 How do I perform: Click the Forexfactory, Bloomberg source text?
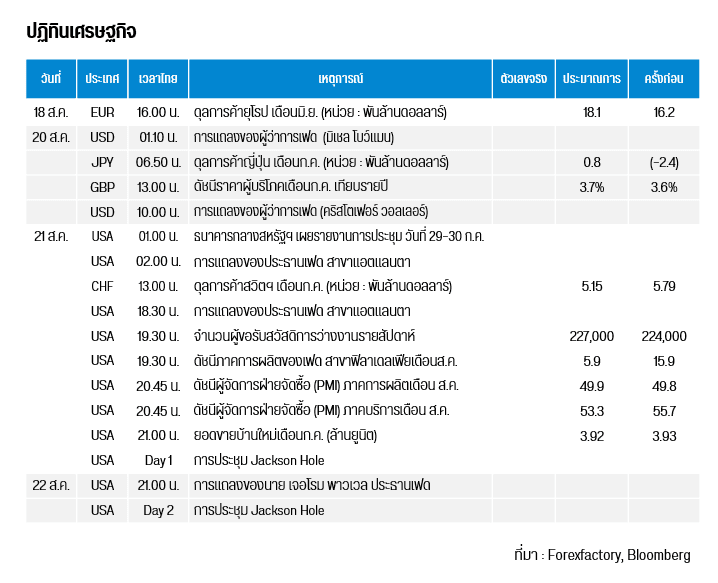click(626, 555)
